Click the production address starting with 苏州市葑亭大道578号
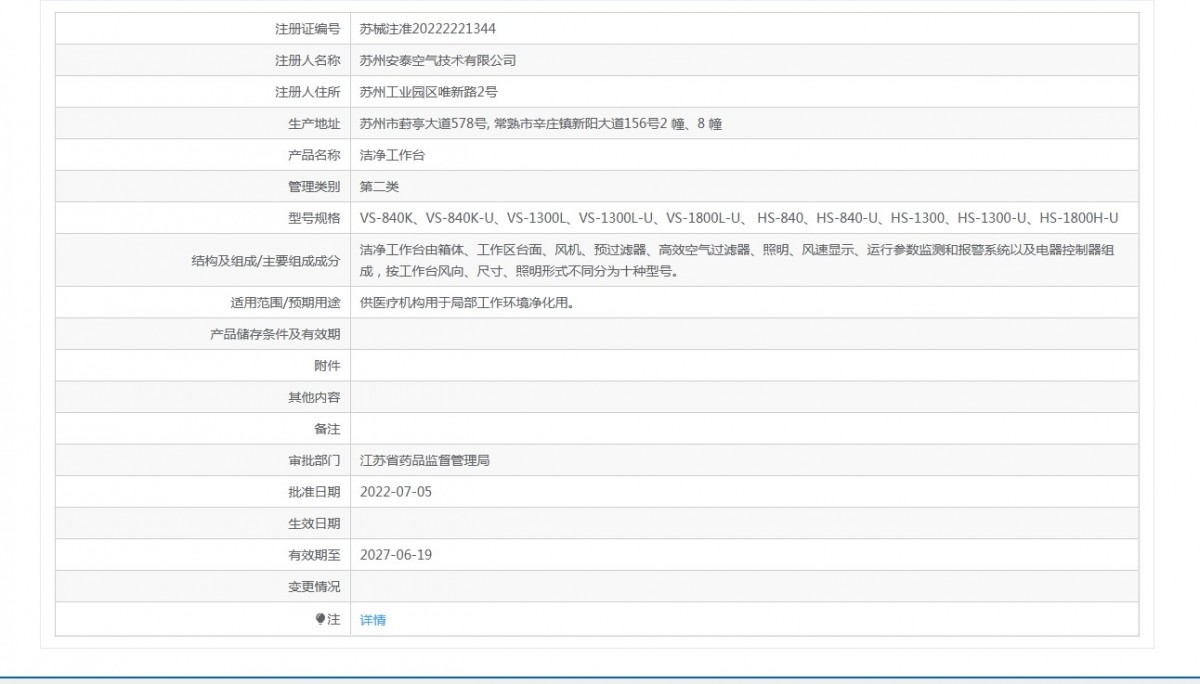 541,124
